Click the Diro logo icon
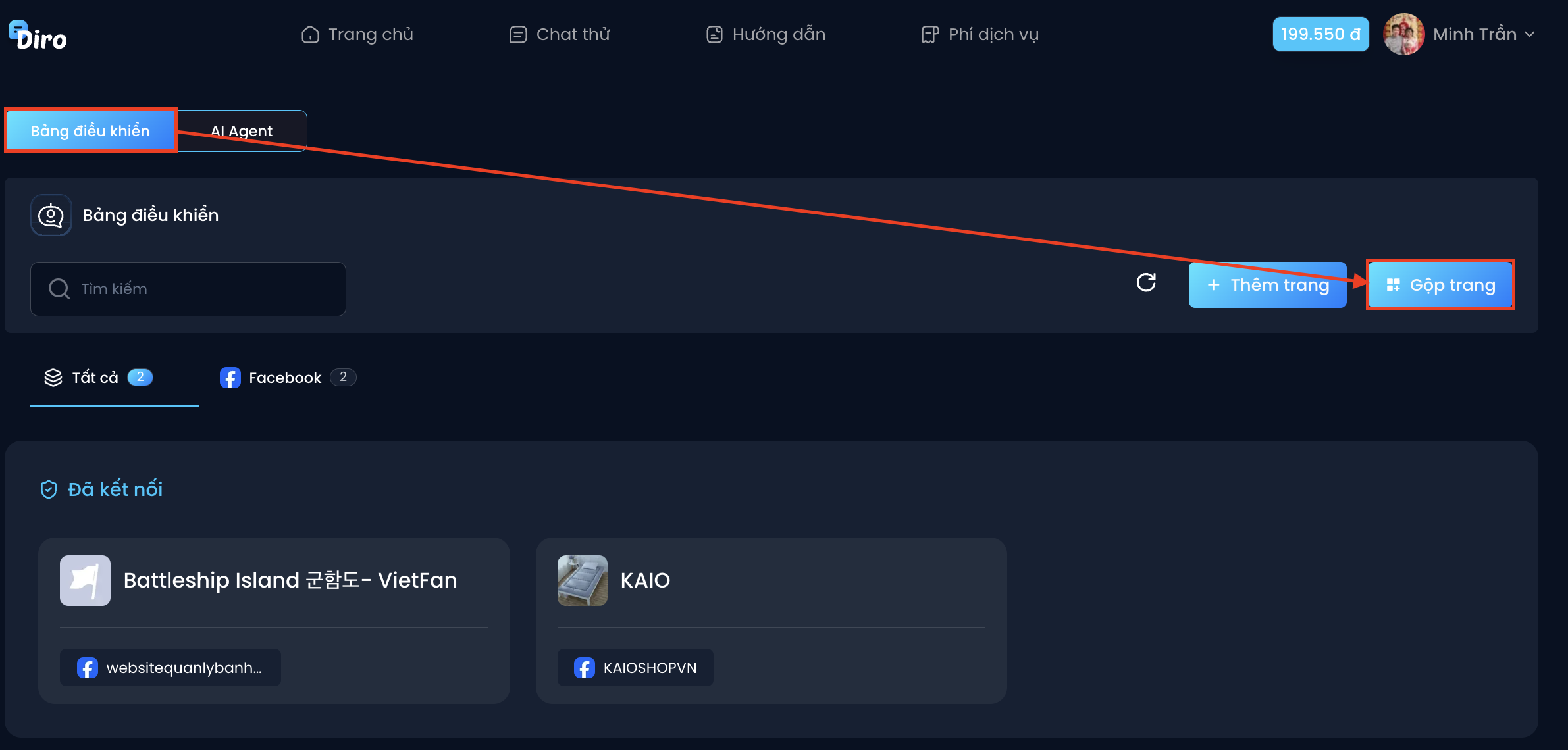1568x750 pixels. coord(38,36)
